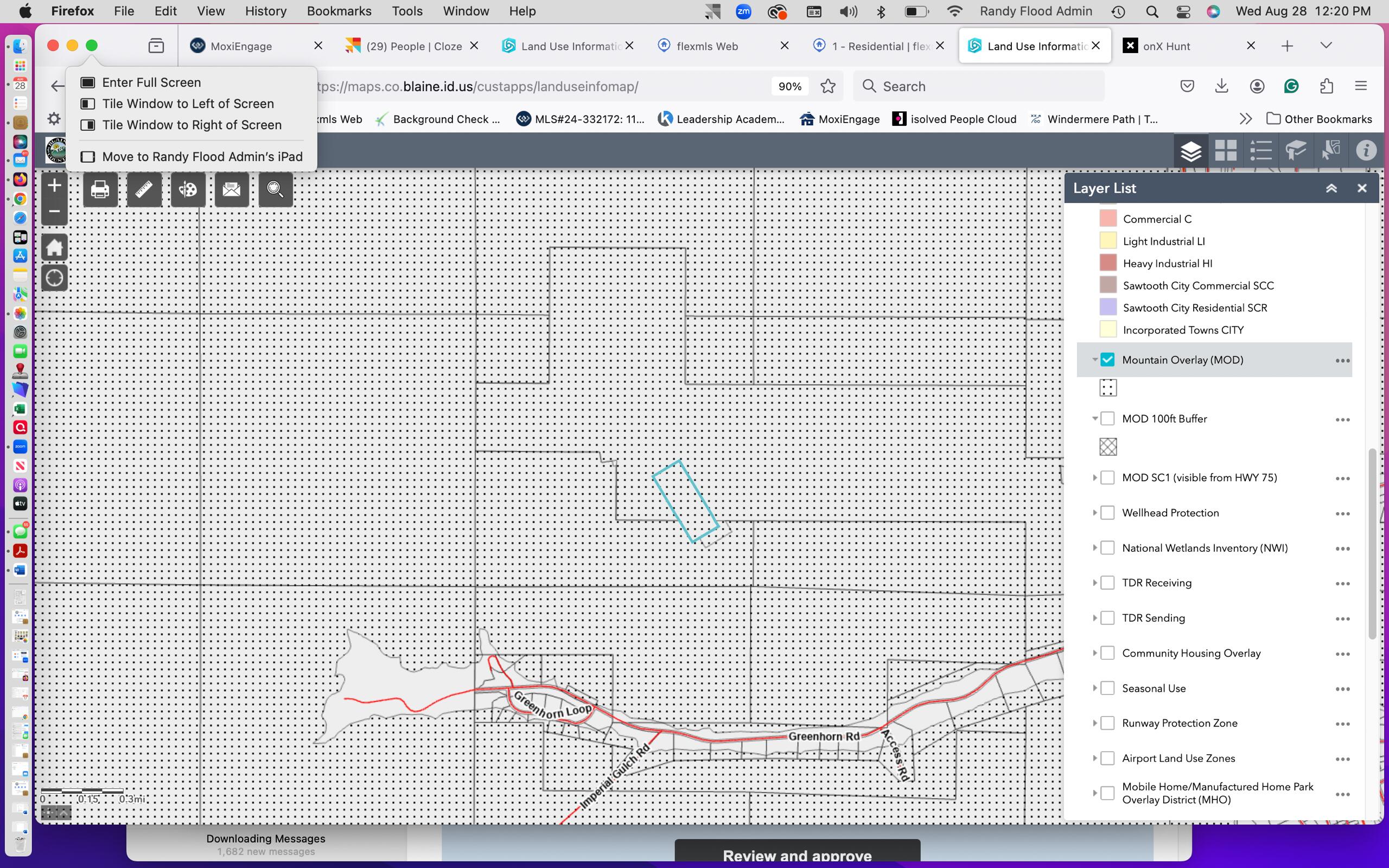Image resolution: width=1389 pixels, height=868 pixels.
Task: Click the Print tool icon
Action: pyautogui.click(x=100, y=189)
